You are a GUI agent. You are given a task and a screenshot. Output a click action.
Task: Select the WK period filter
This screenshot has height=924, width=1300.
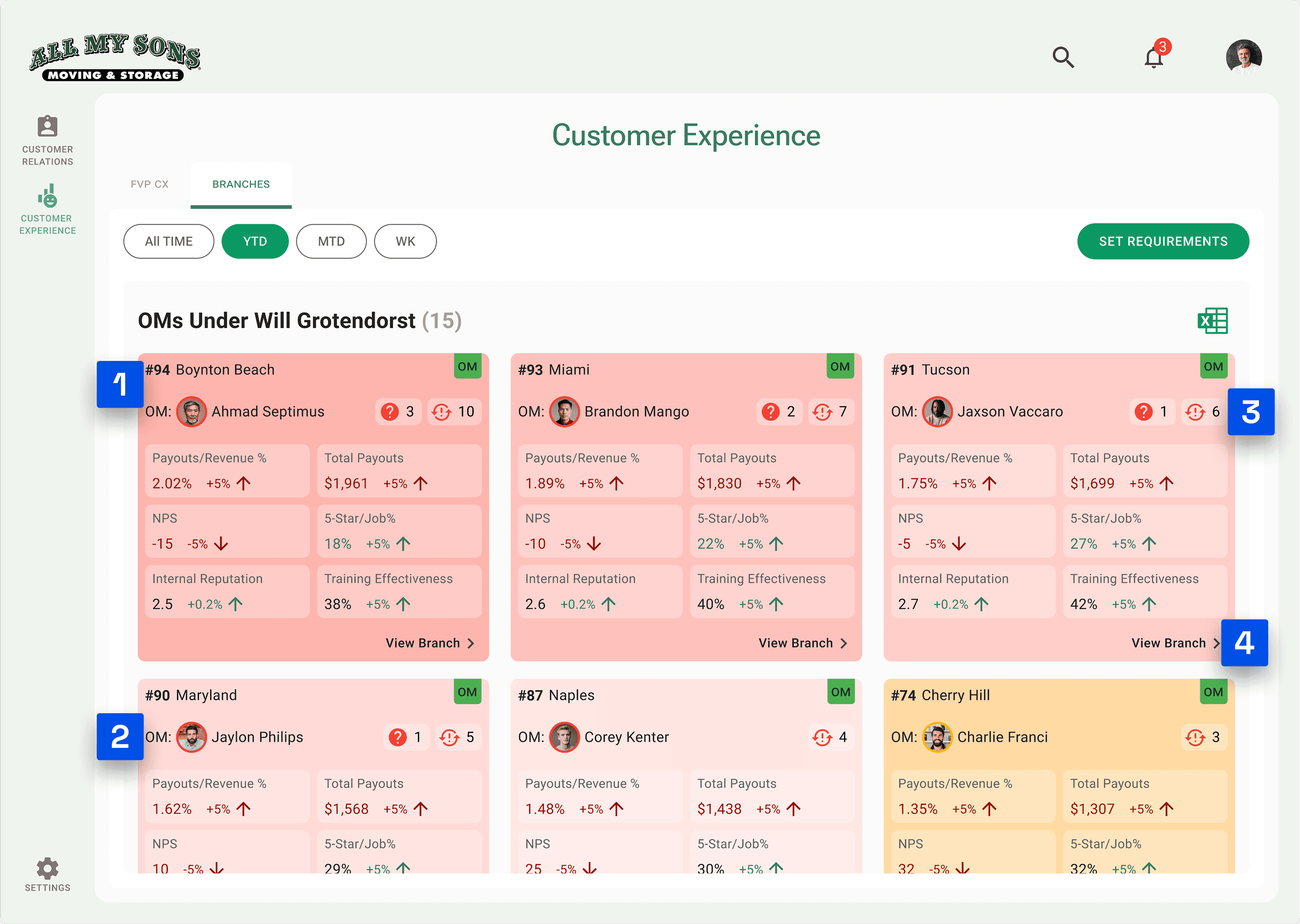(x=405, y=241)
